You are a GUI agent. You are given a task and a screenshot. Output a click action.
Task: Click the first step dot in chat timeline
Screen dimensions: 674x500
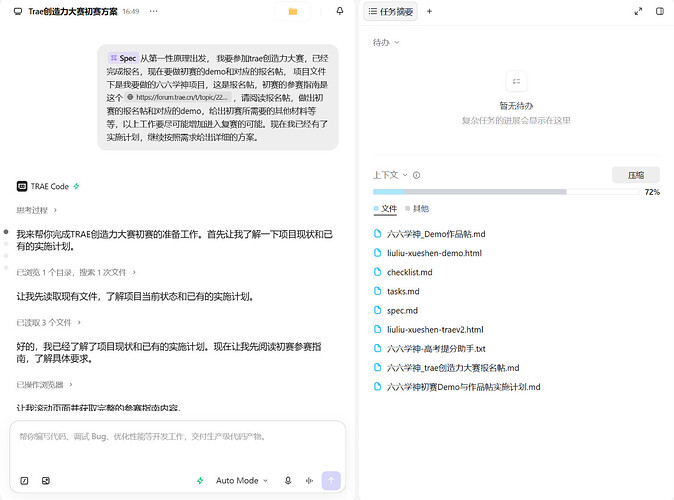[x=6, y=232]
